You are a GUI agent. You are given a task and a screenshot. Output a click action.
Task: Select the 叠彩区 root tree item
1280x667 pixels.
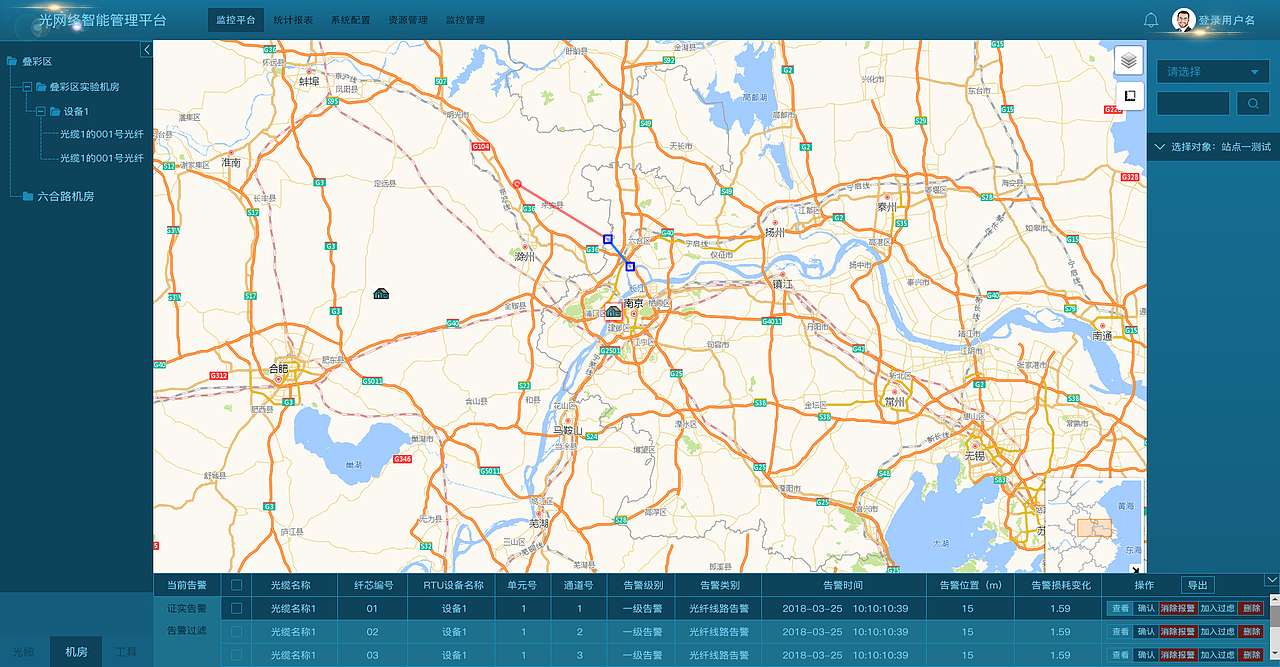37,62
